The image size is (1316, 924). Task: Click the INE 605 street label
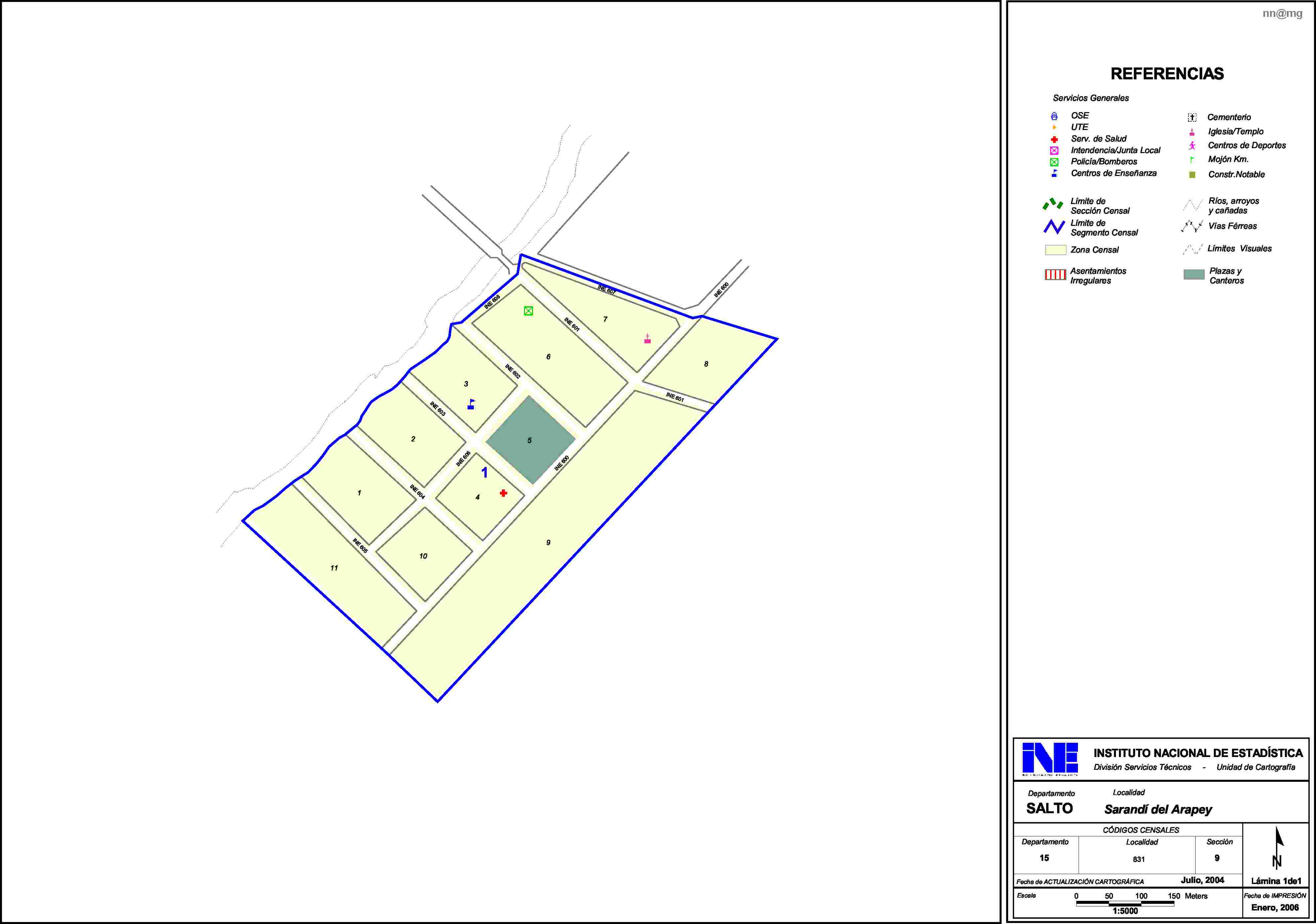click(360, 546)
